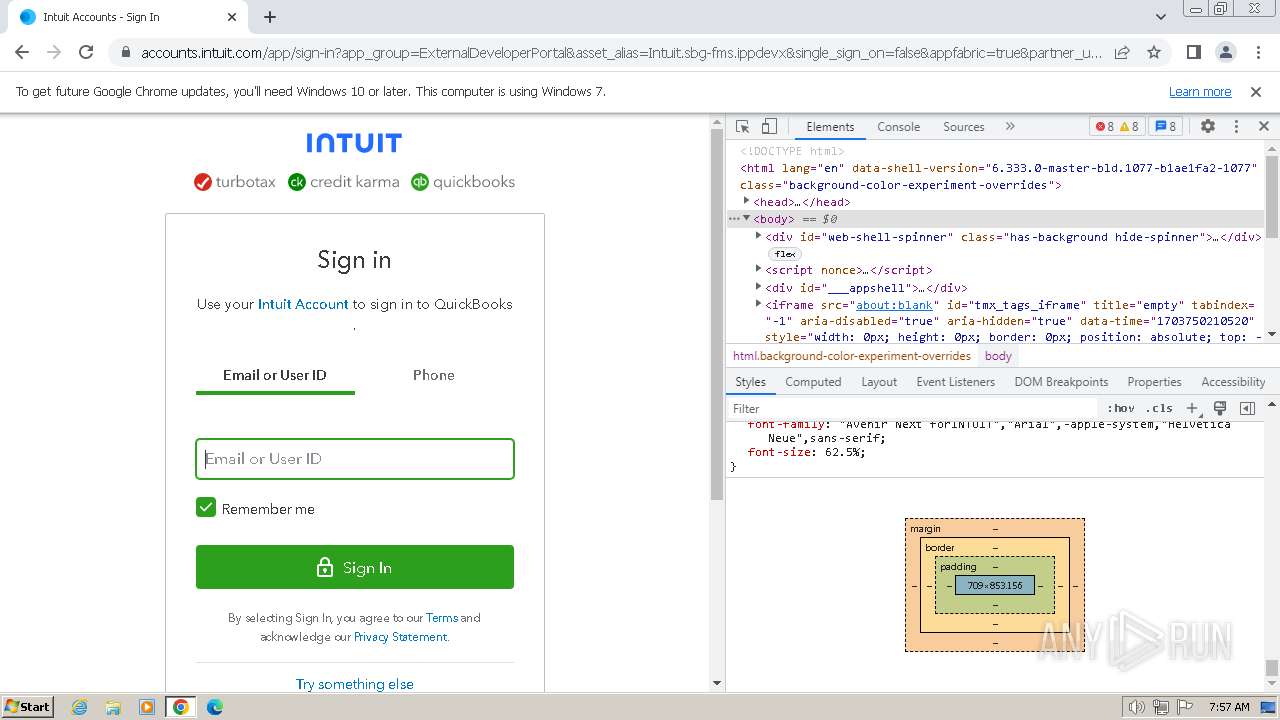Image resolution: width=1280 pixels, height=720 pixels.
Task: Open the Layout tab
Action: [x=879, y=382]
